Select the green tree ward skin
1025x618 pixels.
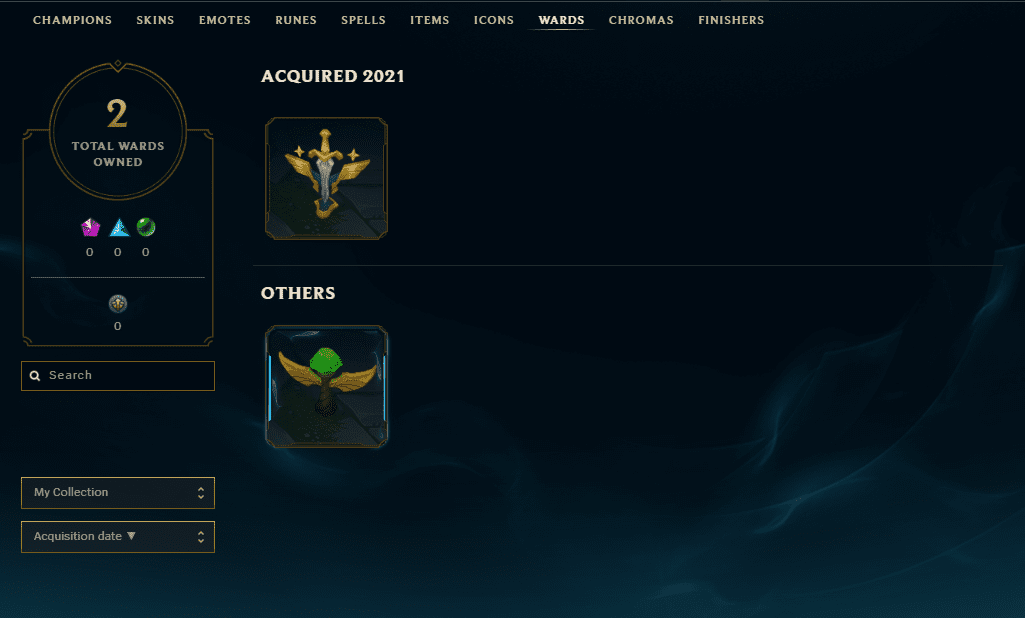[326, 386]
